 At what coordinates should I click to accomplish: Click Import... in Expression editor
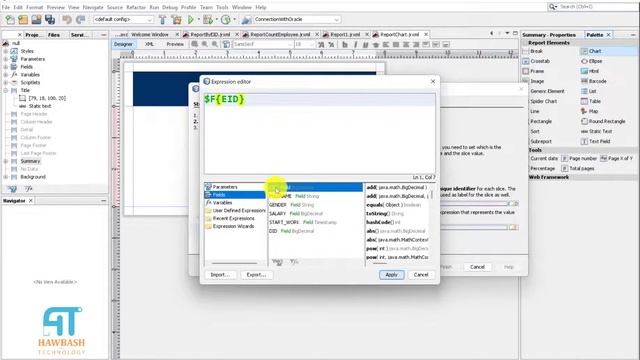[x=220, y=275]
